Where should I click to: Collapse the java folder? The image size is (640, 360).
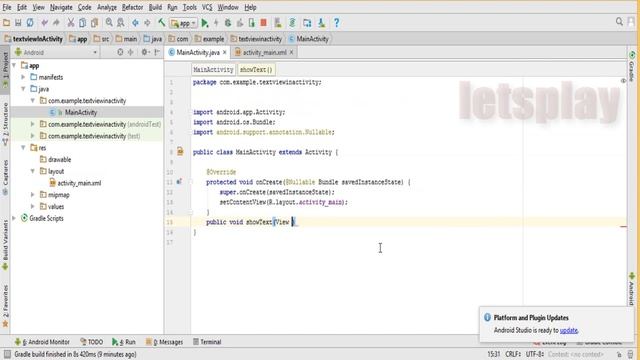(23, 89)
